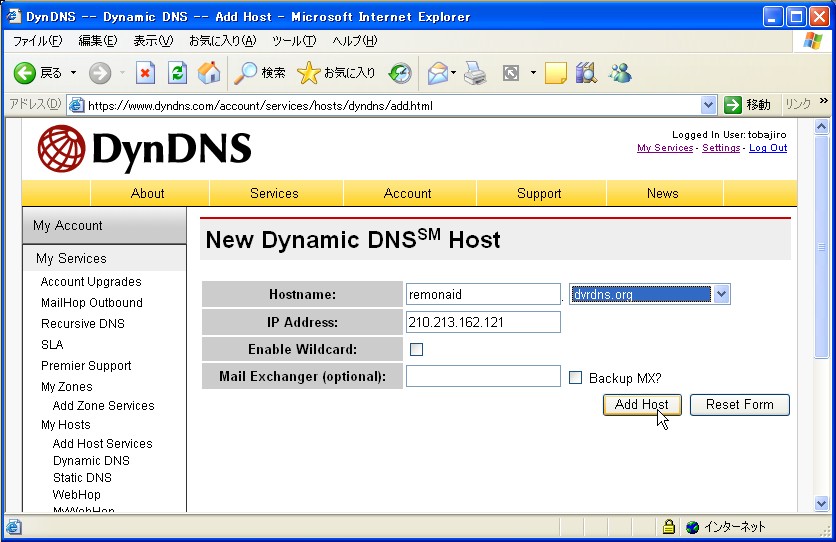Click the green Back arrow icon
The width and height of the screenshot is (836, 542).
(x=25, y=73)
